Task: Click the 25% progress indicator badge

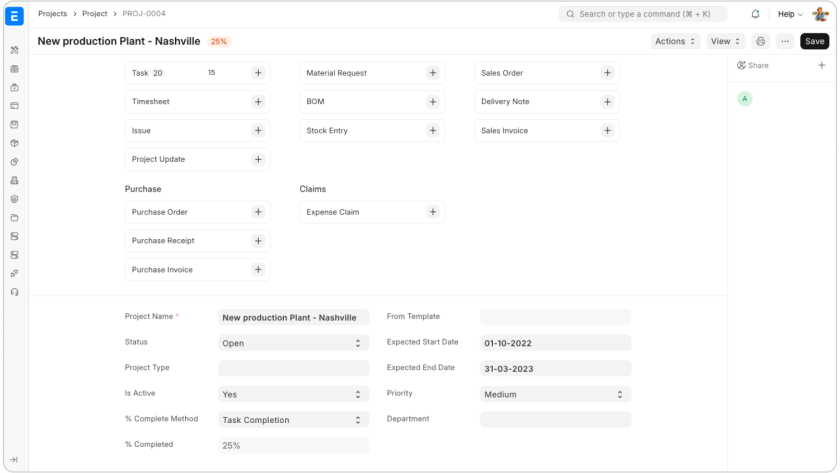Action: 219,42
